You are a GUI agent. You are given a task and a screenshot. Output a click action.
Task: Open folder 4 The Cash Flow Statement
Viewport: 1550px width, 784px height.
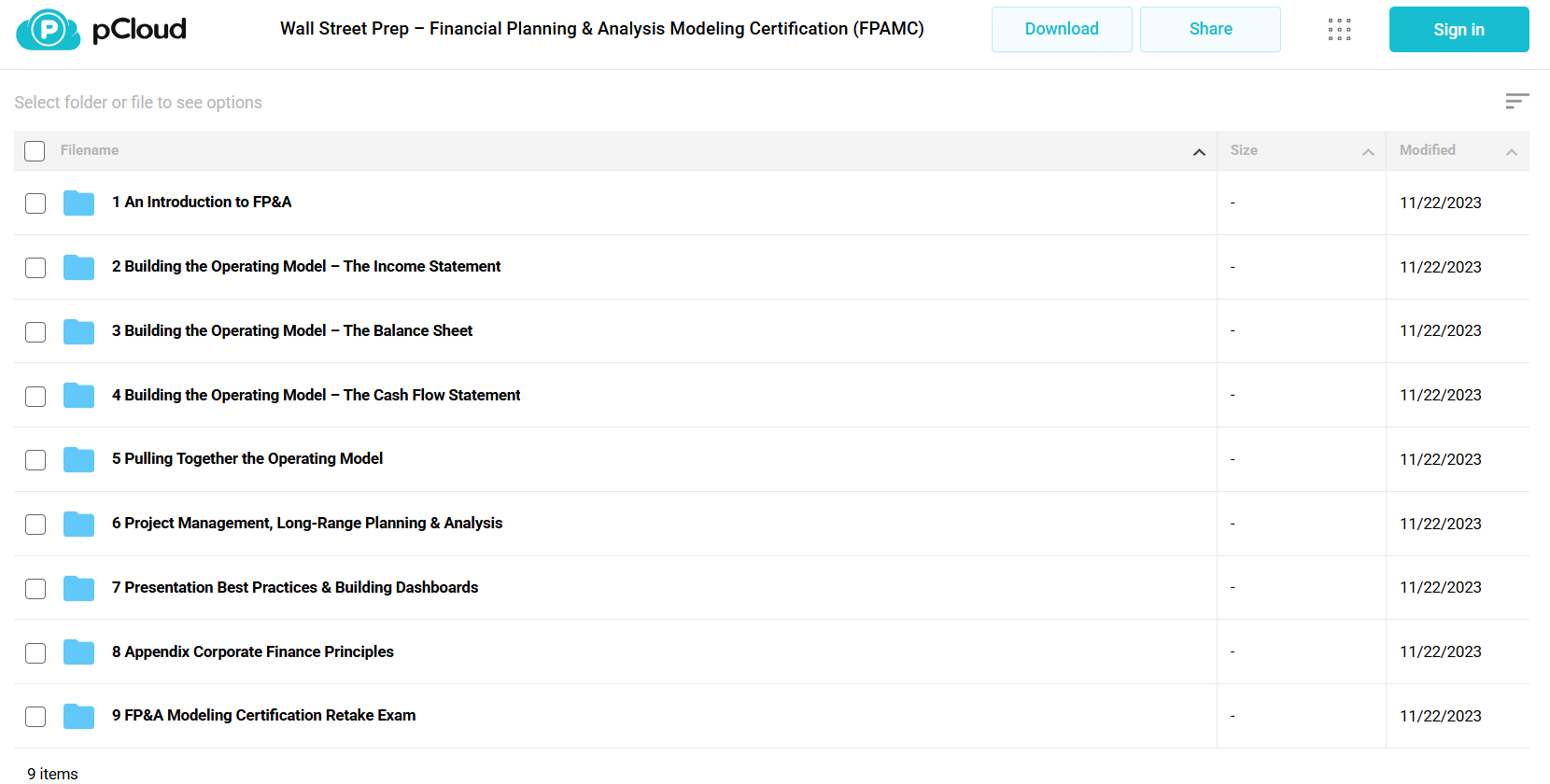(317, 395)
